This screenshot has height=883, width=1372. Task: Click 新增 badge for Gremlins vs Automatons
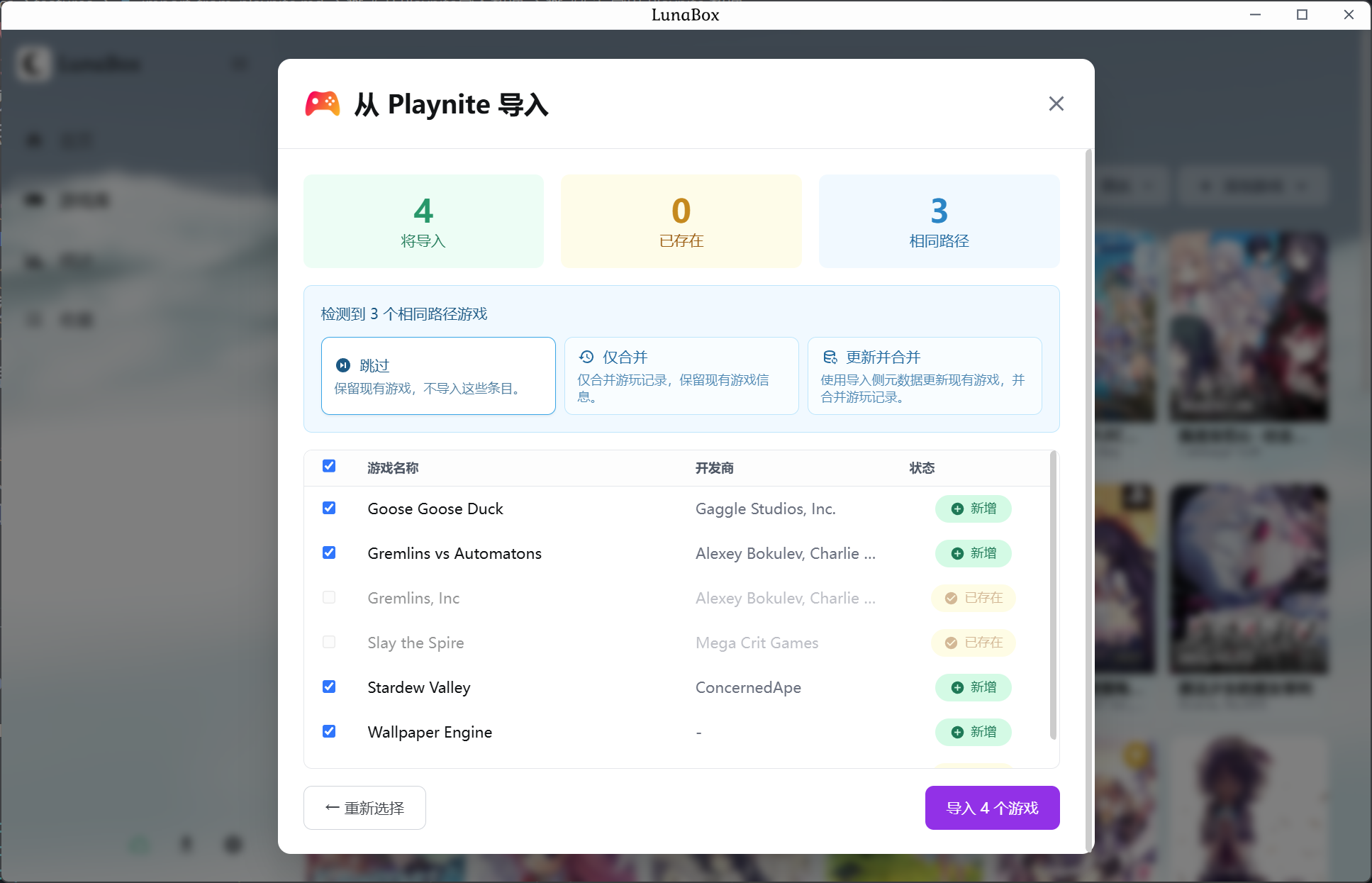pyautogui.click(x=973, y=553)
